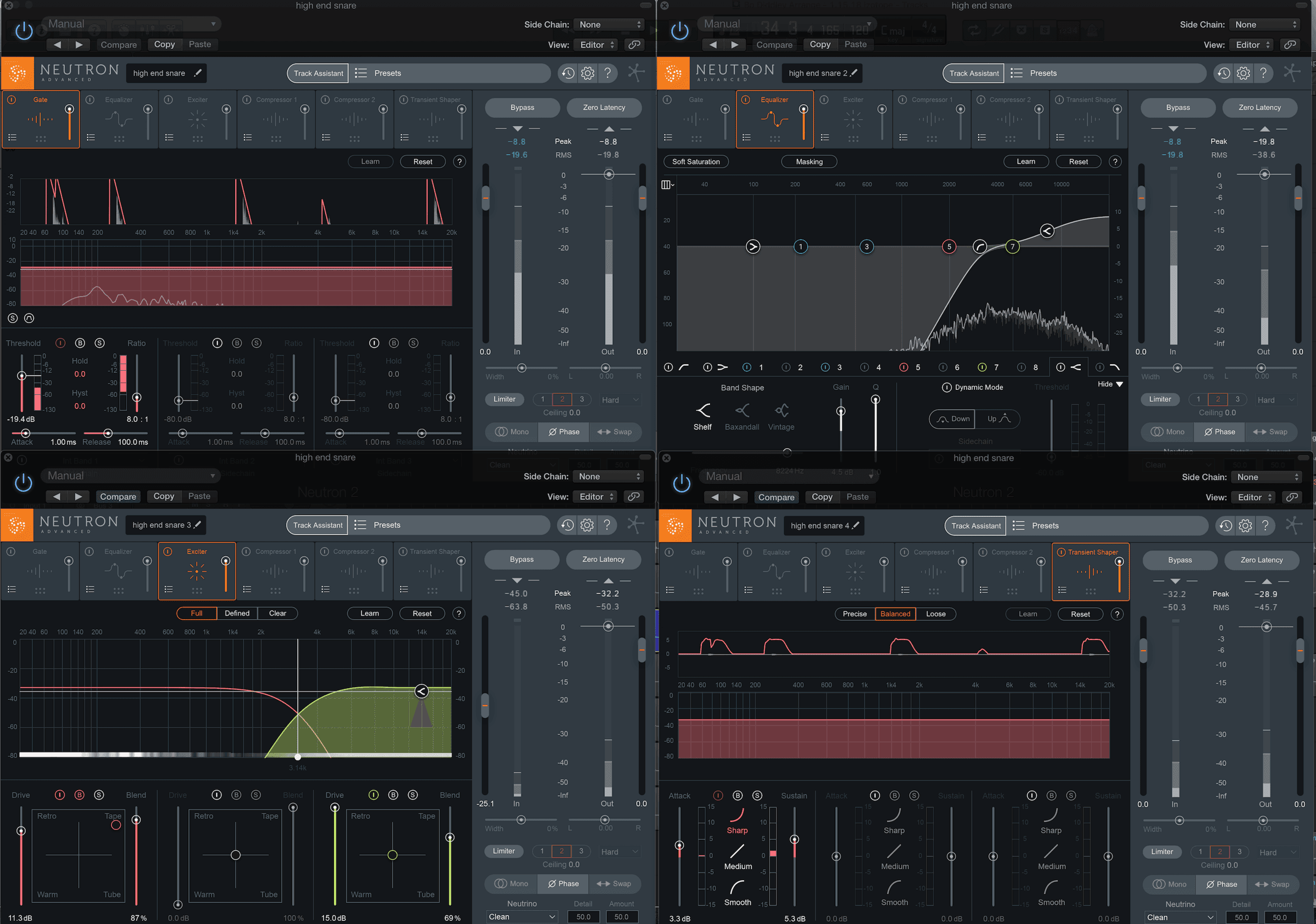The height and width of the screenshot is (924, 1316).
Task: Open Hard limiter style dropdown in top-left window
Action: tap(619, 400)
